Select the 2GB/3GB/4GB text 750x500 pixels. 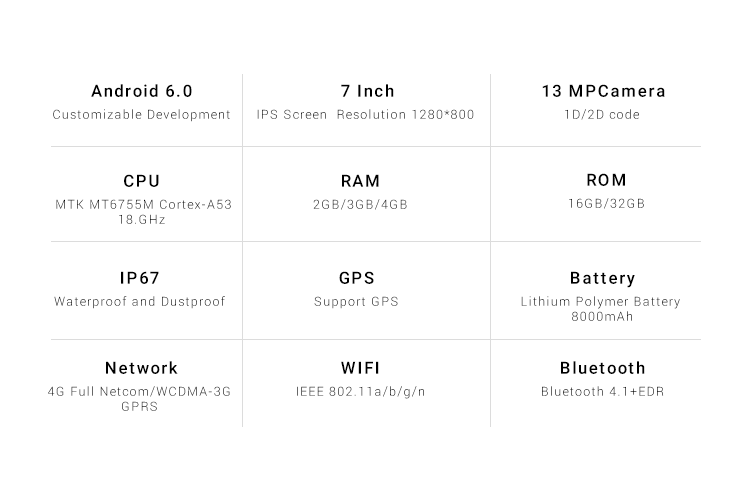[x=360, y=205]
